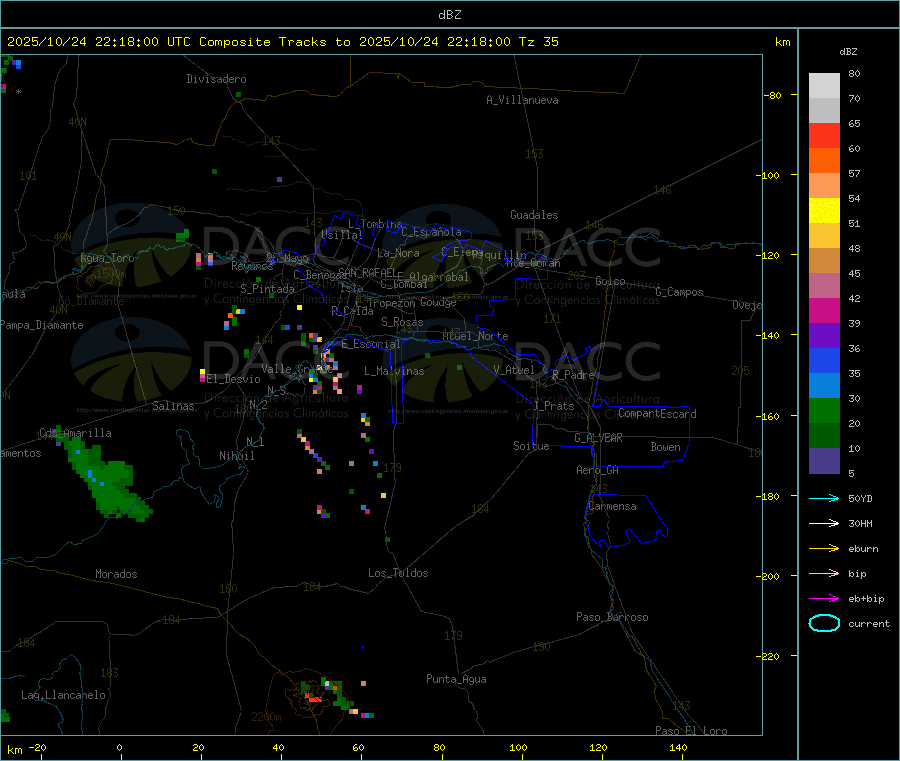Click the Morados place label
The width and height of the screenshot is (900, 761).
point(117,574)
